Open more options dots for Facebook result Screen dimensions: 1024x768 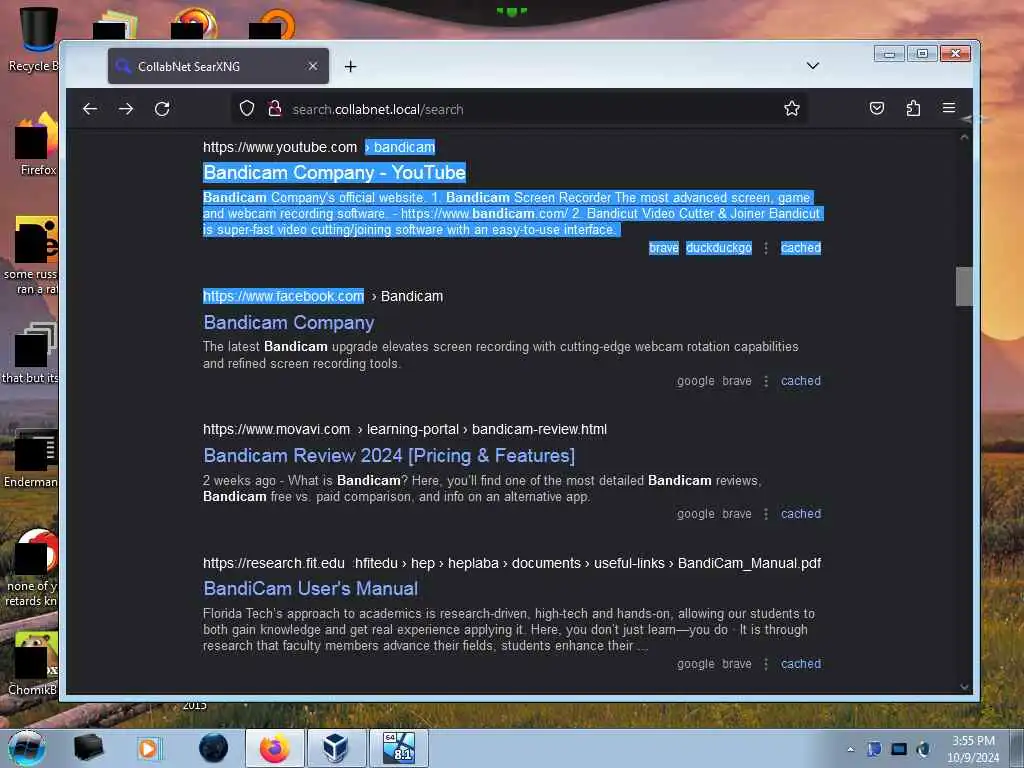pos(766,381)
